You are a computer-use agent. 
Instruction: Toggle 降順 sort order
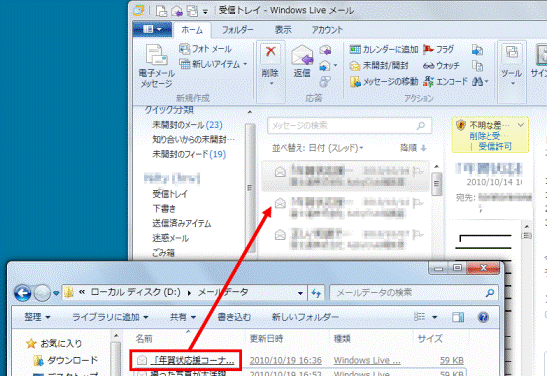(413, 148)
